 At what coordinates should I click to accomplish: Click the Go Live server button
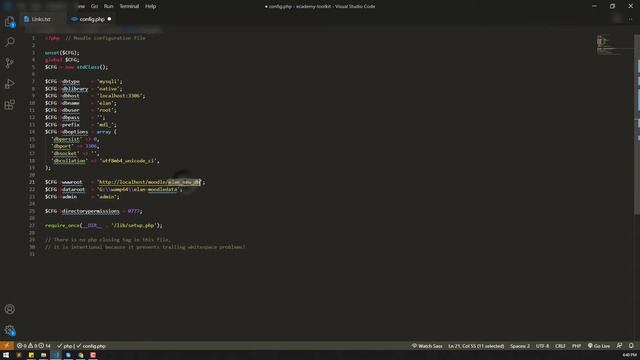click(599, 346)
